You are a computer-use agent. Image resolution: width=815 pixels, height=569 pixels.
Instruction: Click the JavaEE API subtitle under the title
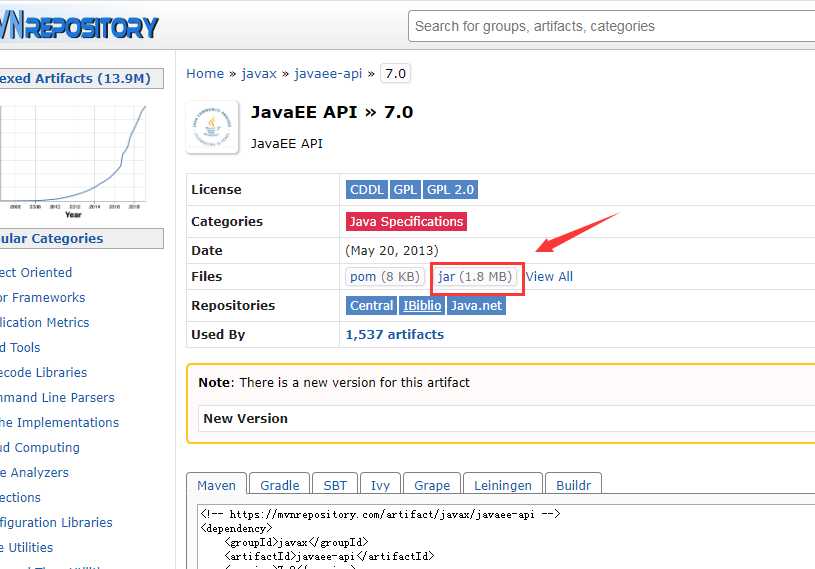(286, 143)
